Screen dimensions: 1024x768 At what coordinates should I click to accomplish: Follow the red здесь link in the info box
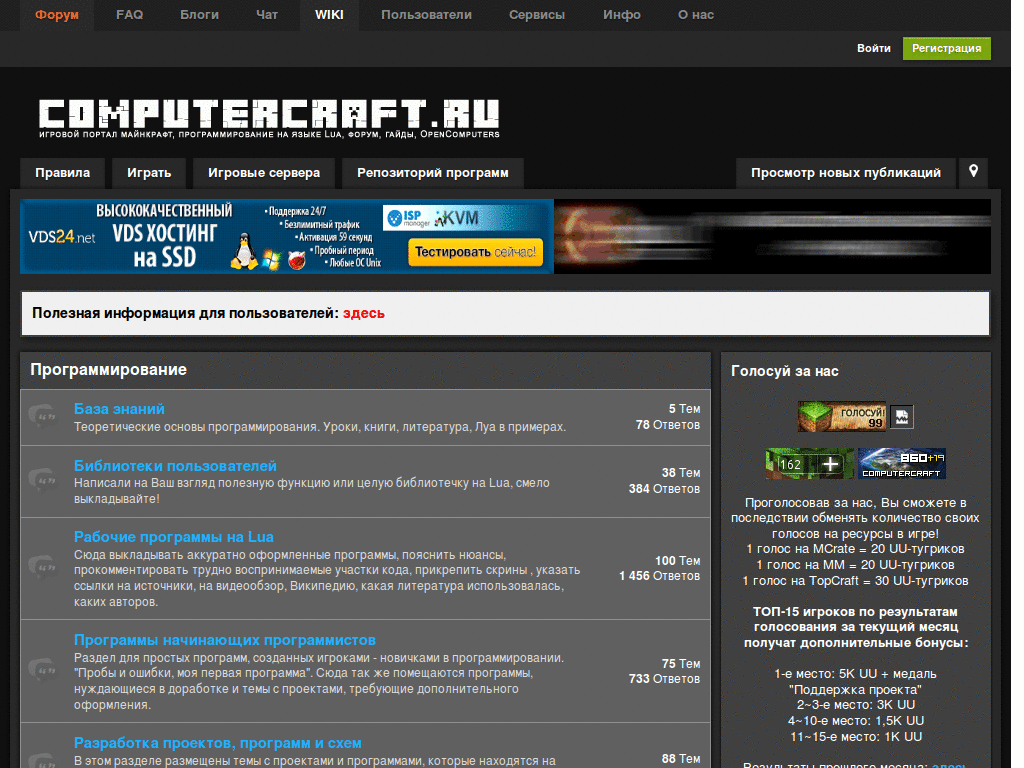364,313
